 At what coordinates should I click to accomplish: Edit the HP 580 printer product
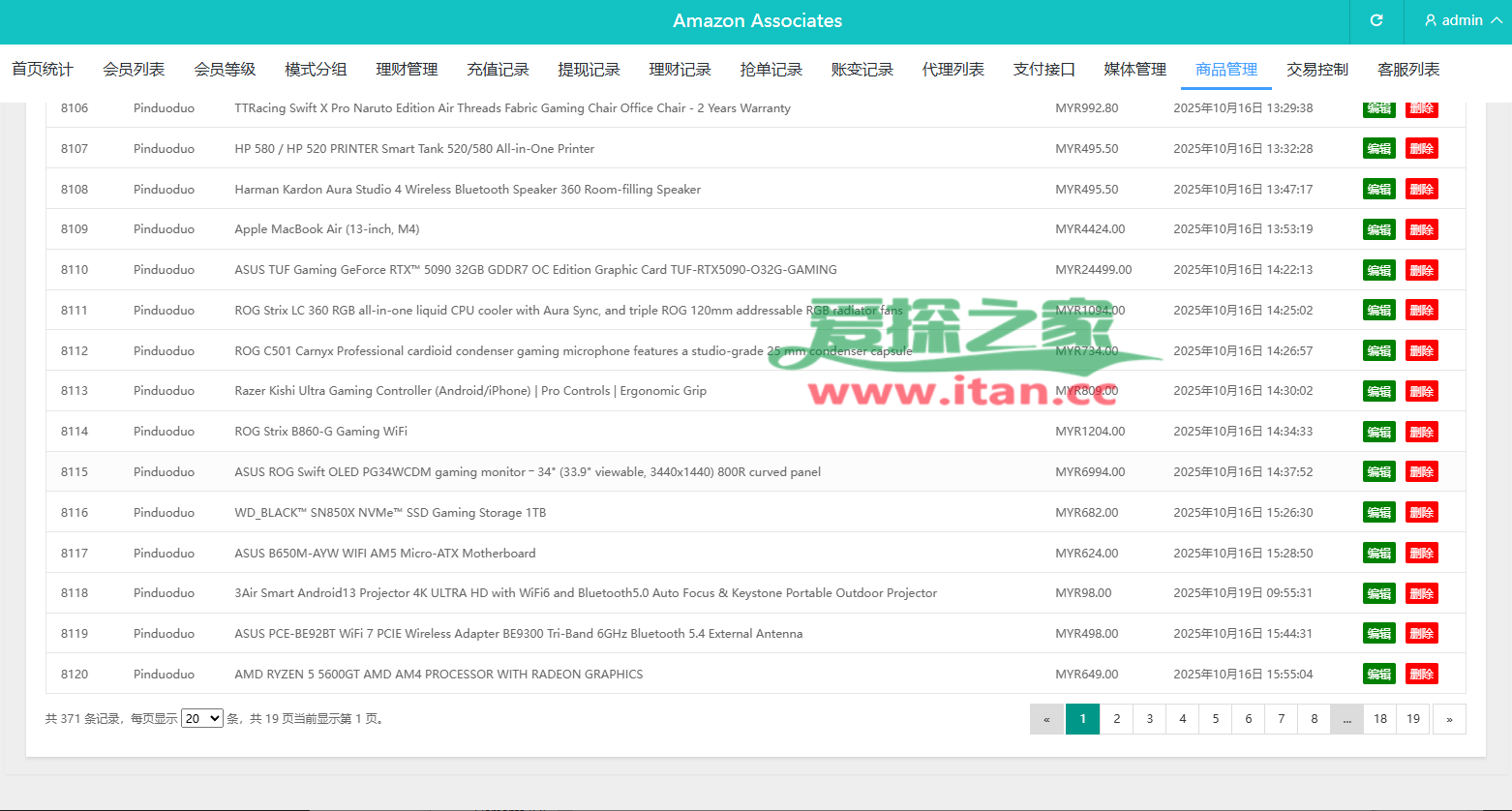coord(1378,149)
